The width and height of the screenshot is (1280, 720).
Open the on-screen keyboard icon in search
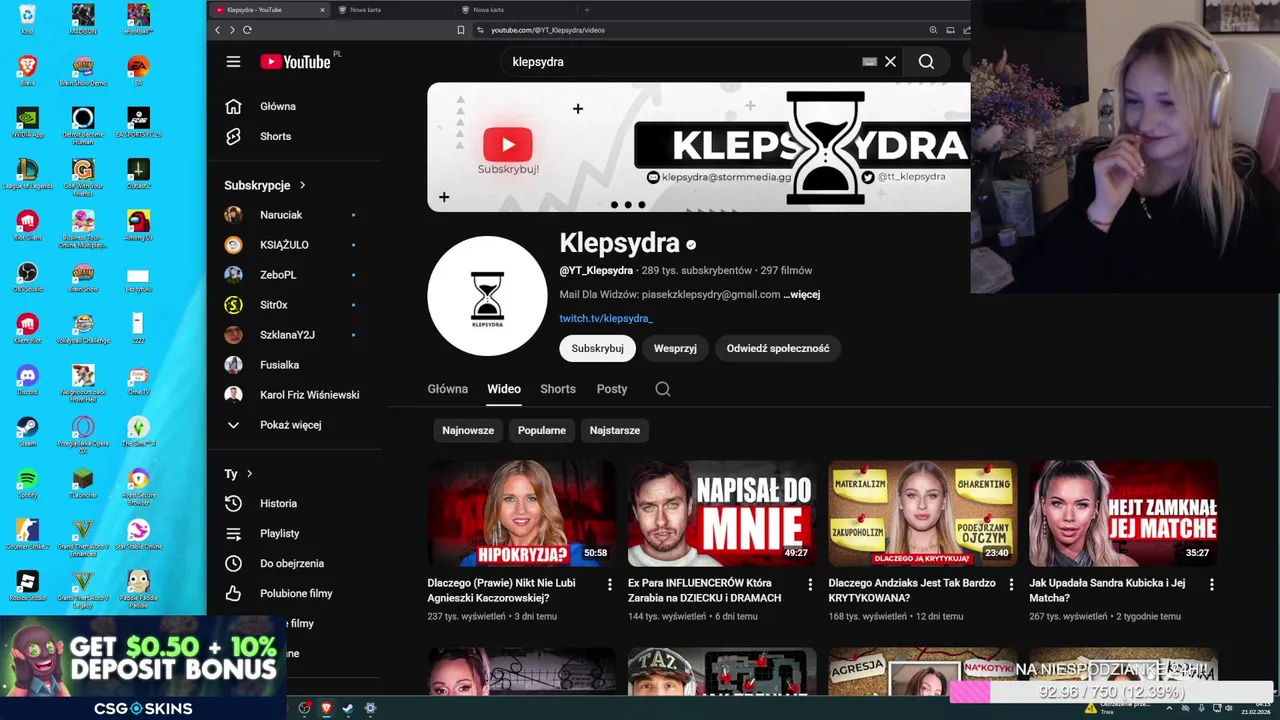[x=869, y=62]
